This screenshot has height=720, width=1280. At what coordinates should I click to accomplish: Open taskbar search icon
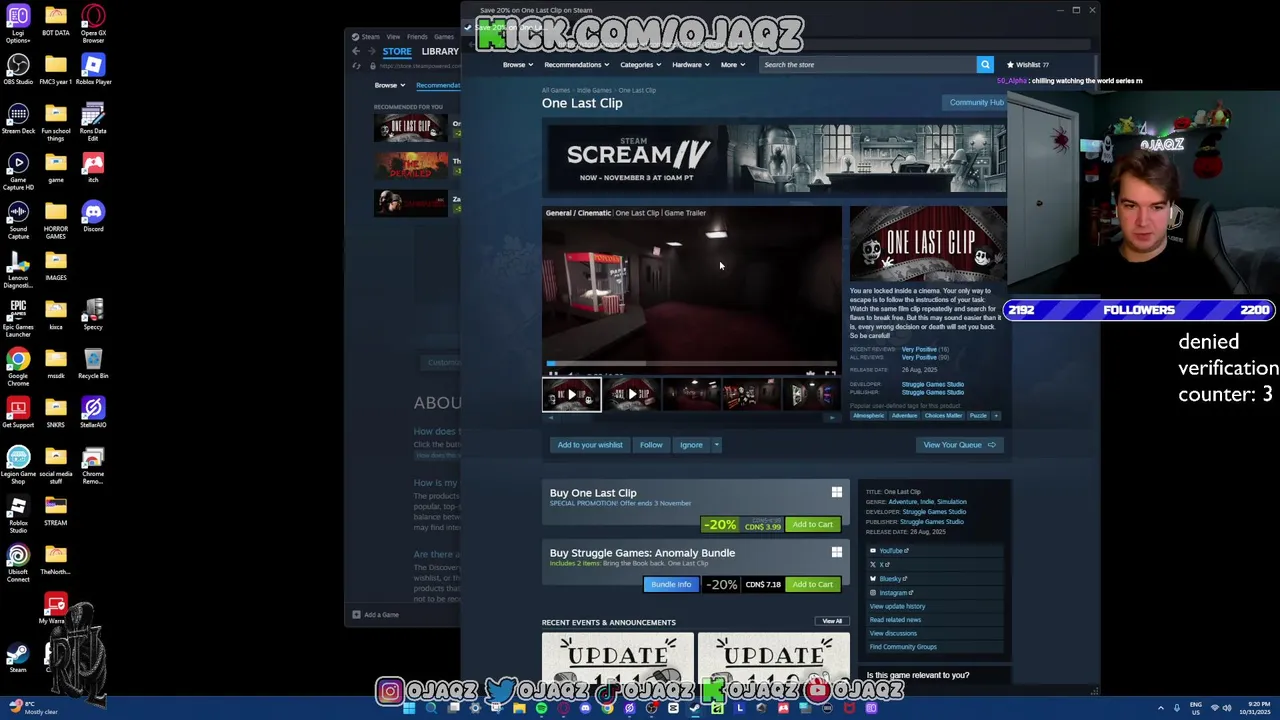pos(431,709)
